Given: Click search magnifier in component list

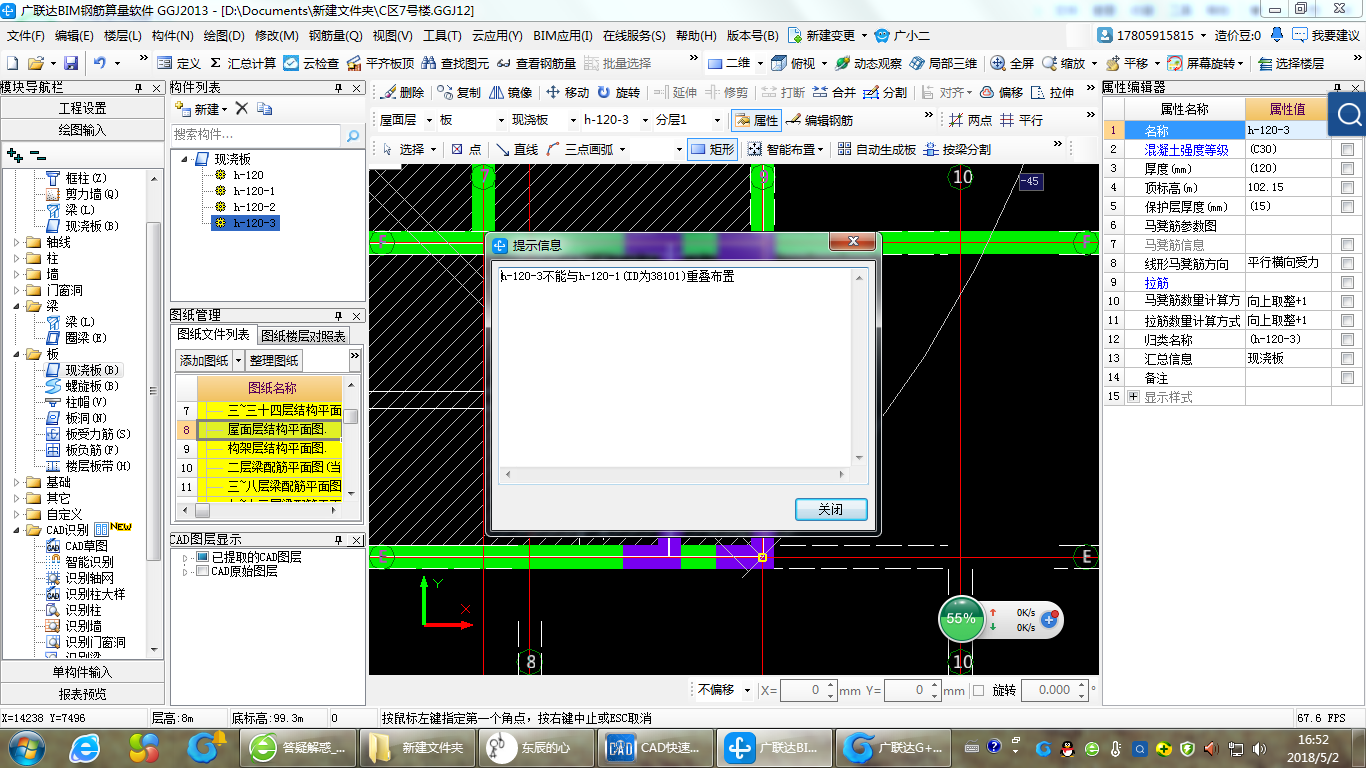Looking at the screenshot, I should 352,134.
